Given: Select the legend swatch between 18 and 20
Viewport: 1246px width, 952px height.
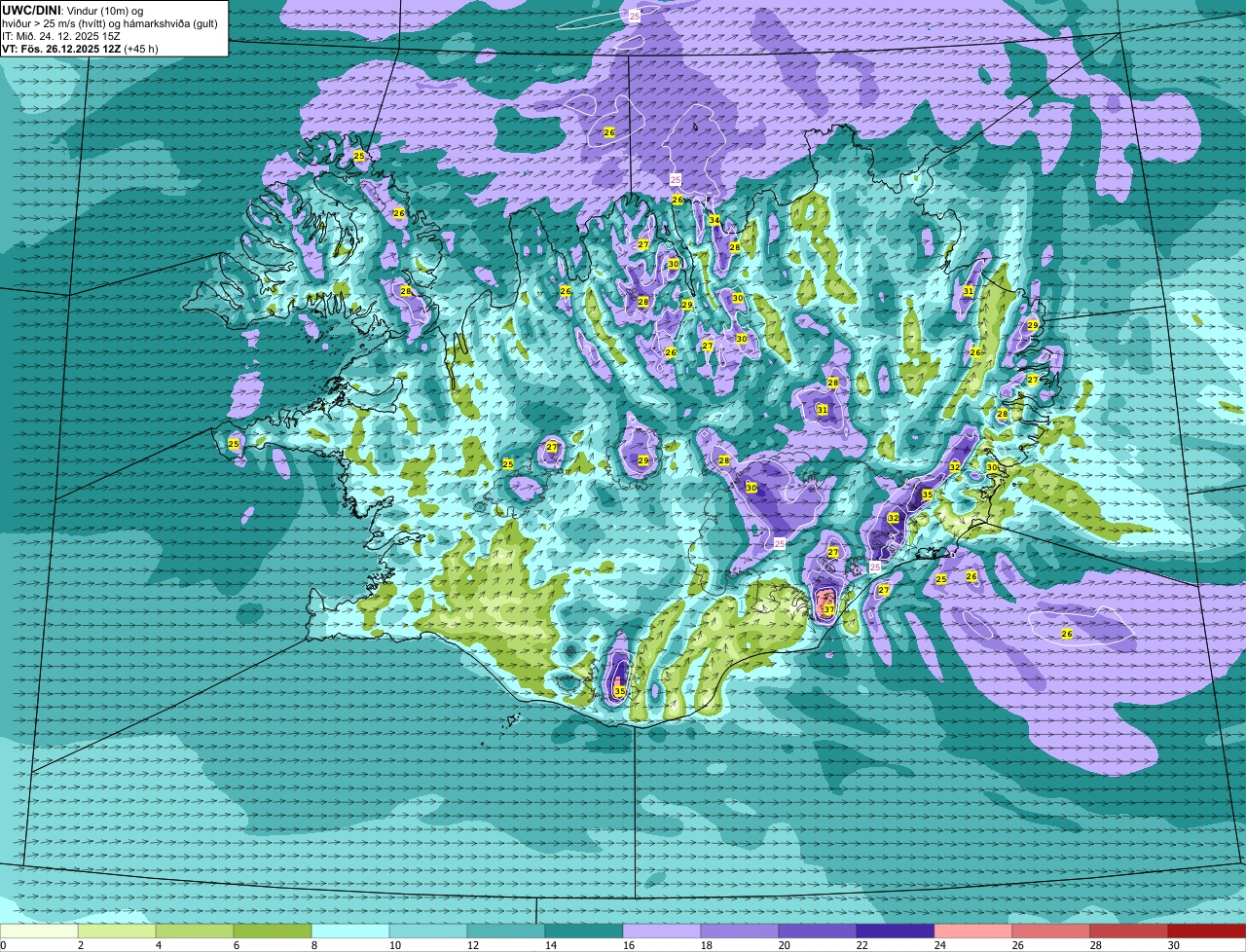Looking at the screenshot, I should (x=740, y=932).
